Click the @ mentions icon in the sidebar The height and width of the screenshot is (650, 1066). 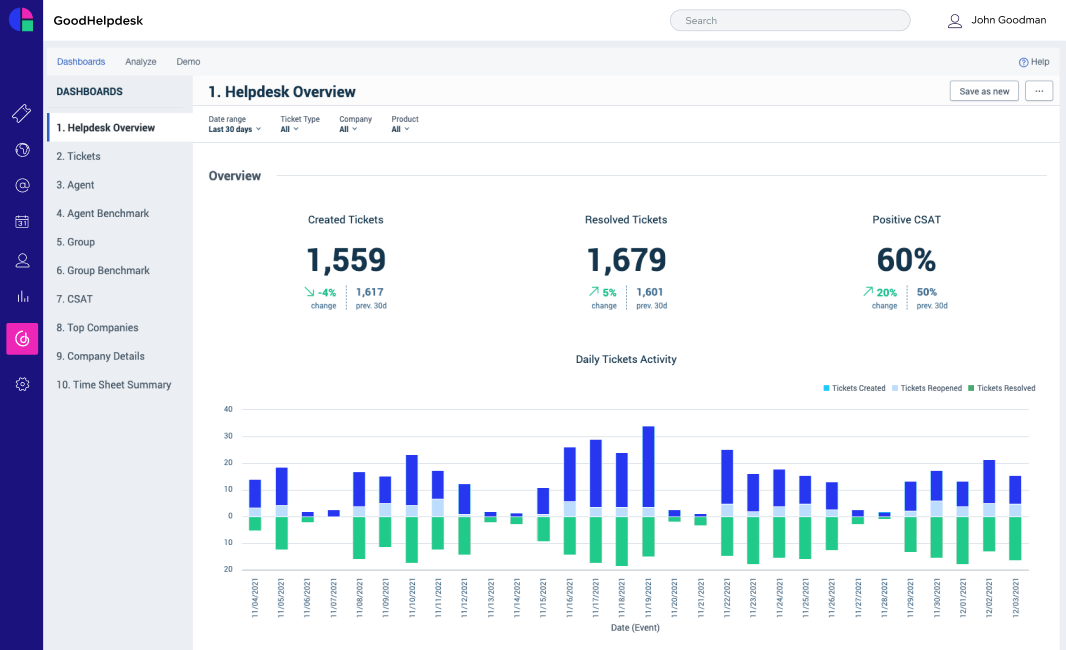click(x=22, y=185)
